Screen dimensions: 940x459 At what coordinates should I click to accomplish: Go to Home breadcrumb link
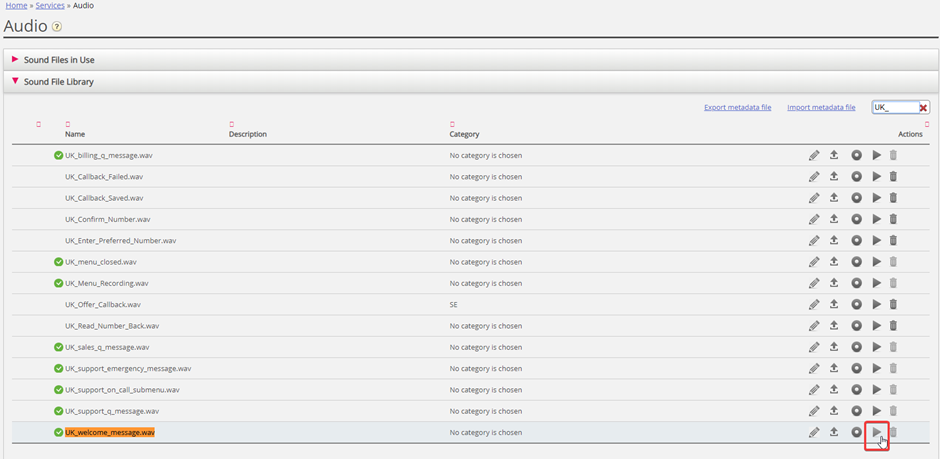point(16,6)
